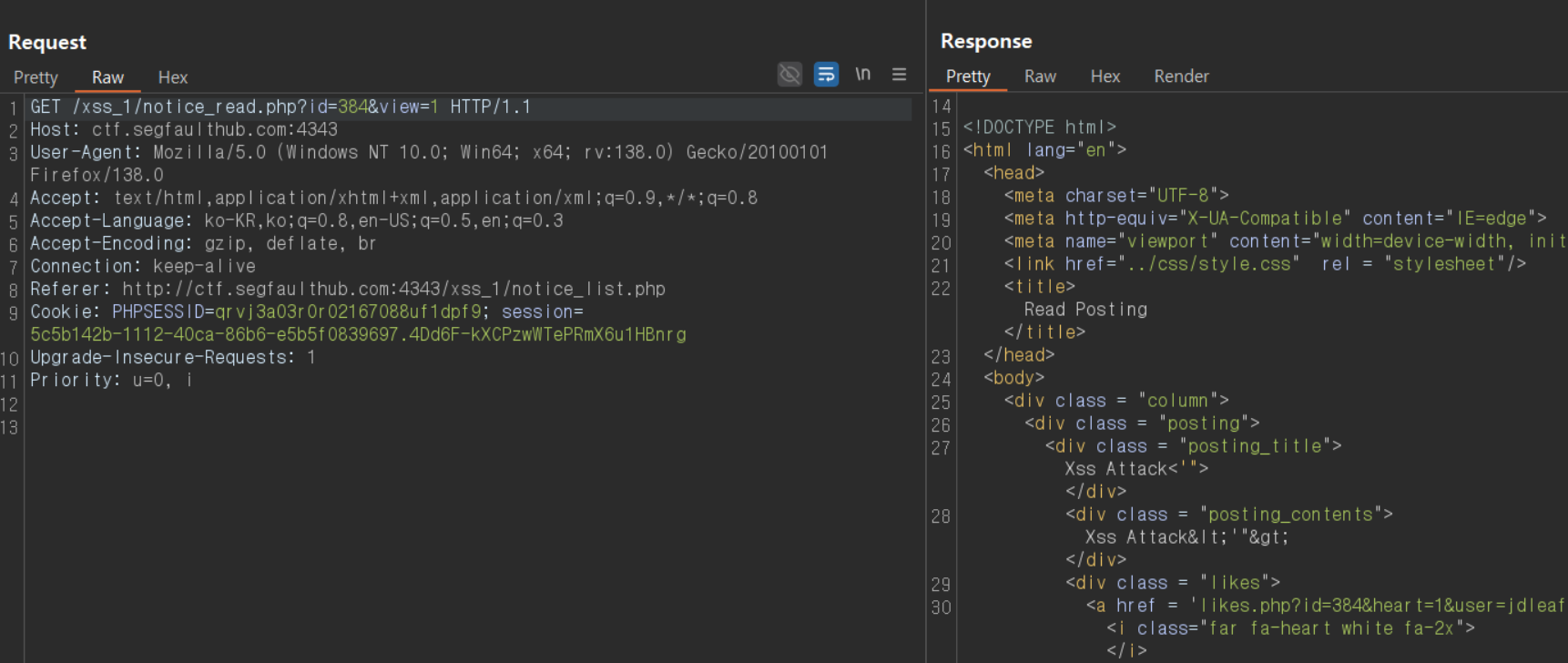
Task: Toggle line wrap icon in Request
Action: (826, 75)
